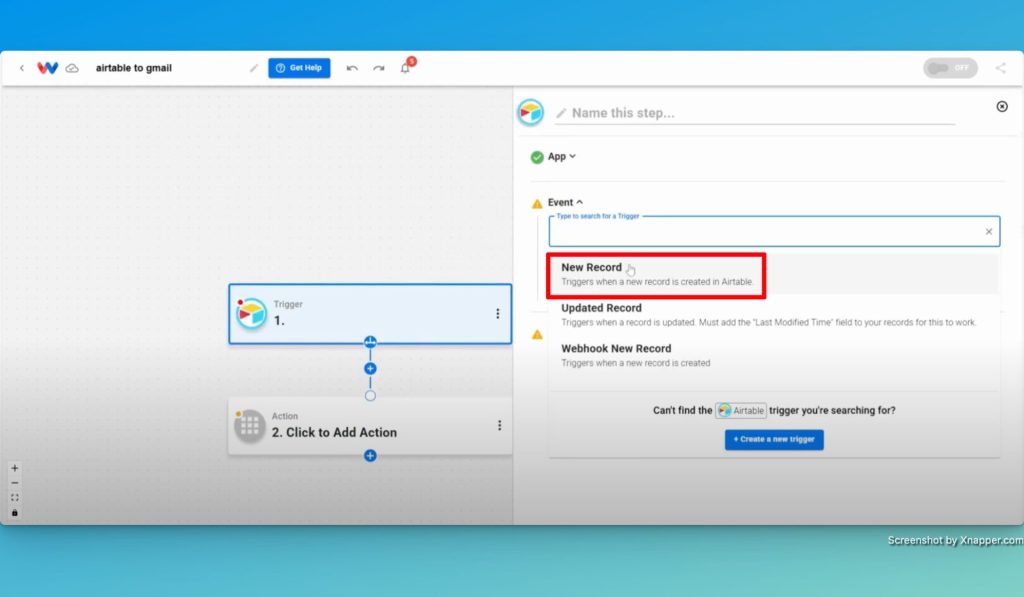
Task: Focus the Name this step field
Action: [x=756, y=113]
